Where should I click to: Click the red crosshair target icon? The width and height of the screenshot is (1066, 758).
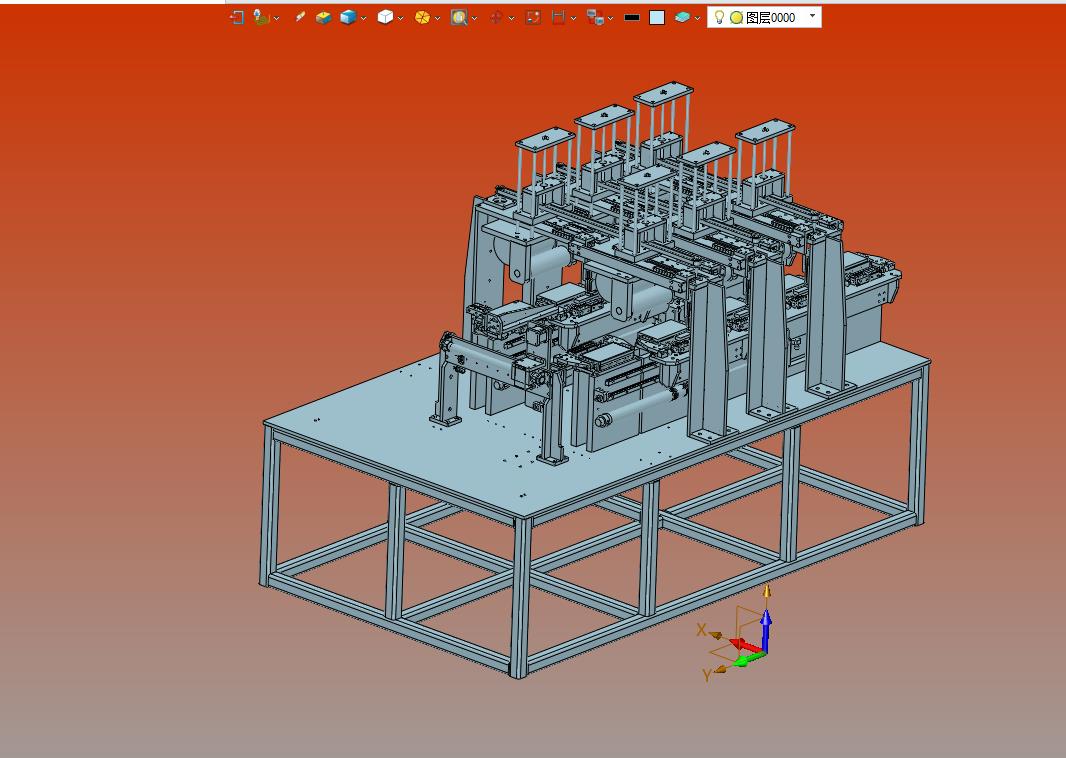click(496, 18)
